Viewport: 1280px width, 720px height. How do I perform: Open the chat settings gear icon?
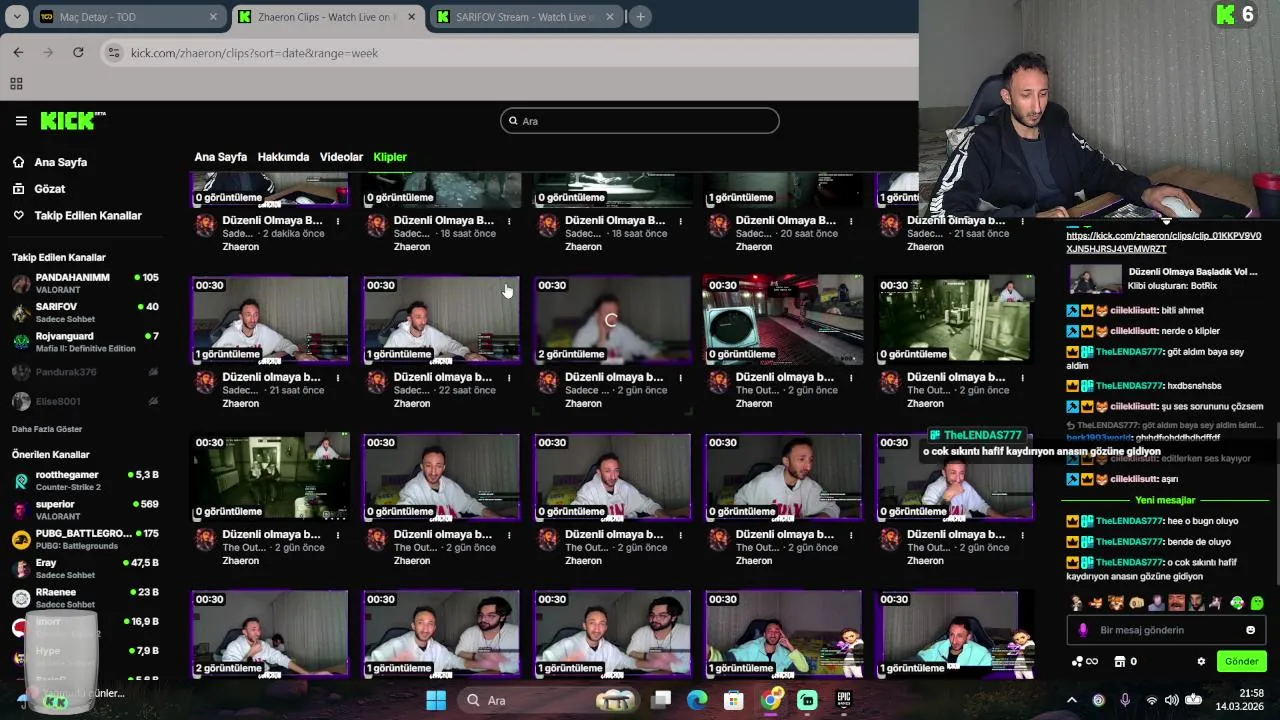(x=1201, y=661)
